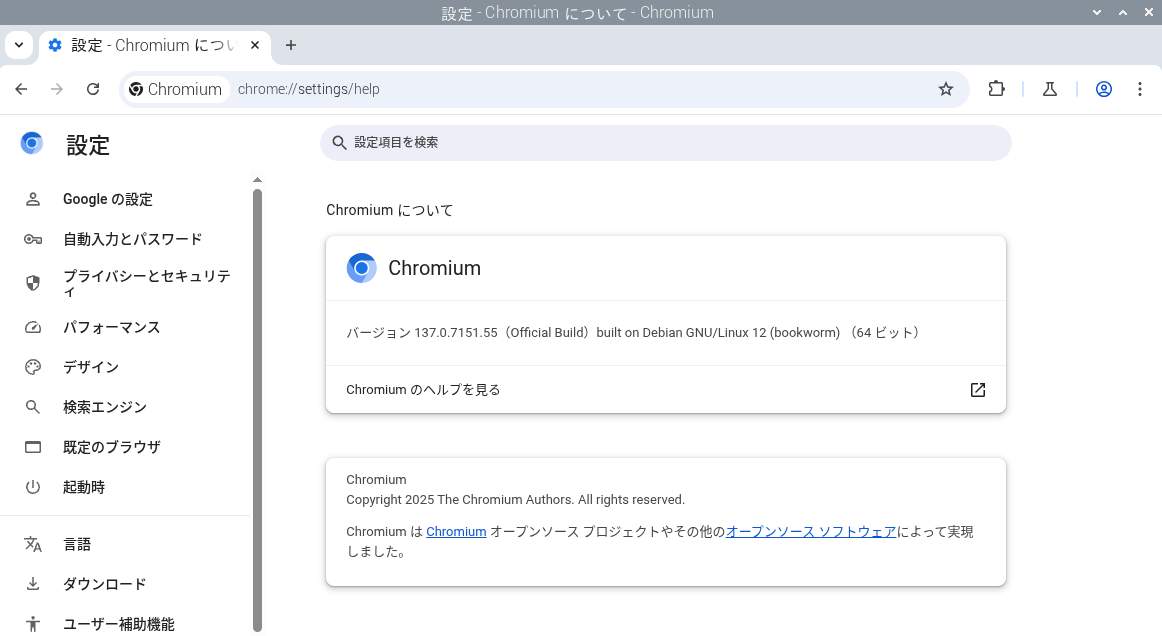Open the extensions puzzle icon
The width and height of the screenshot is (1162, 636).
click(x=996, y=89)
